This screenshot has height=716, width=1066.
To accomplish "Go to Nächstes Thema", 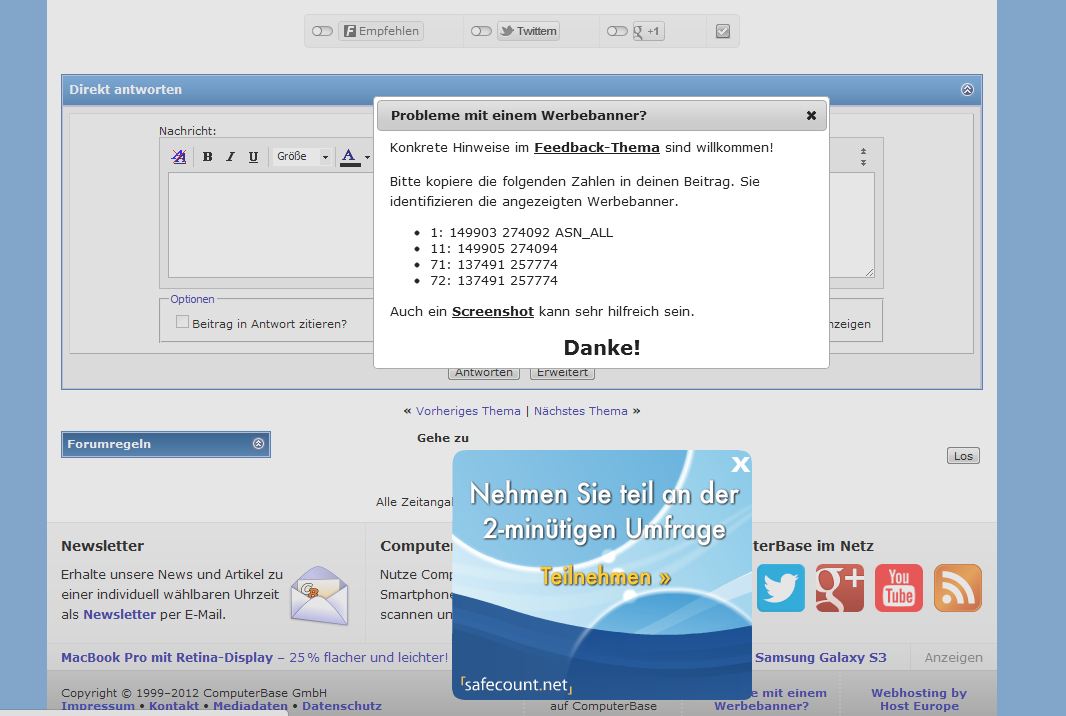I will (581, 411).
